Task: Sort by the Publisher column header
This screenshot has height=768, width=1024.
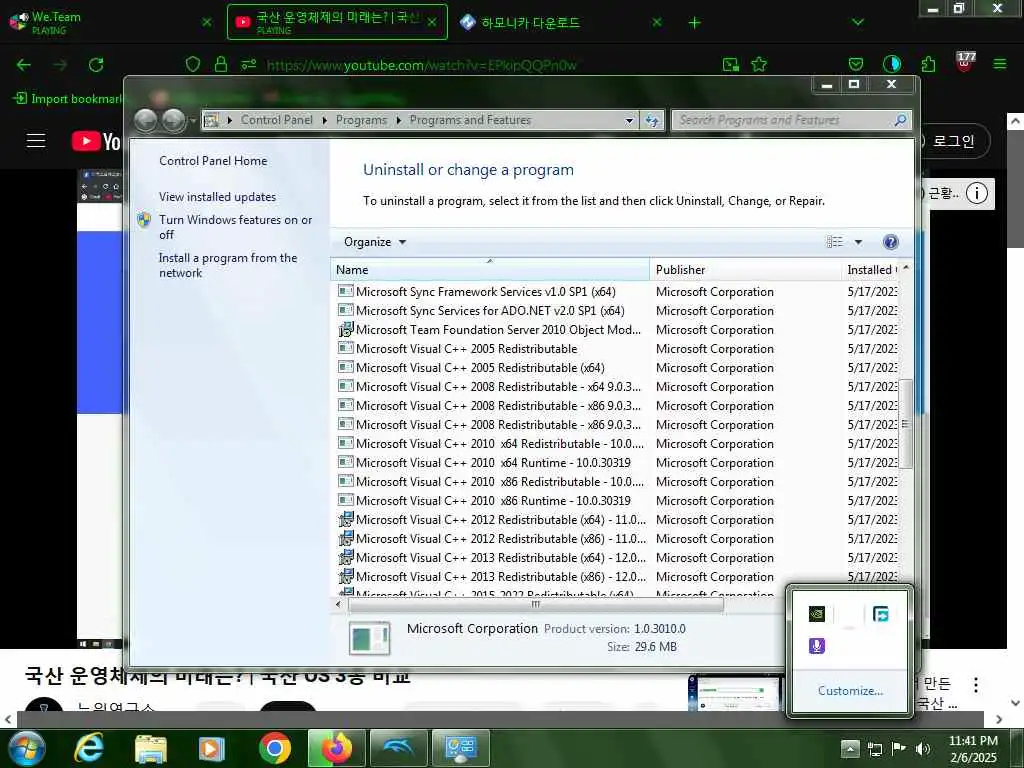Action: tap(745, 269)
